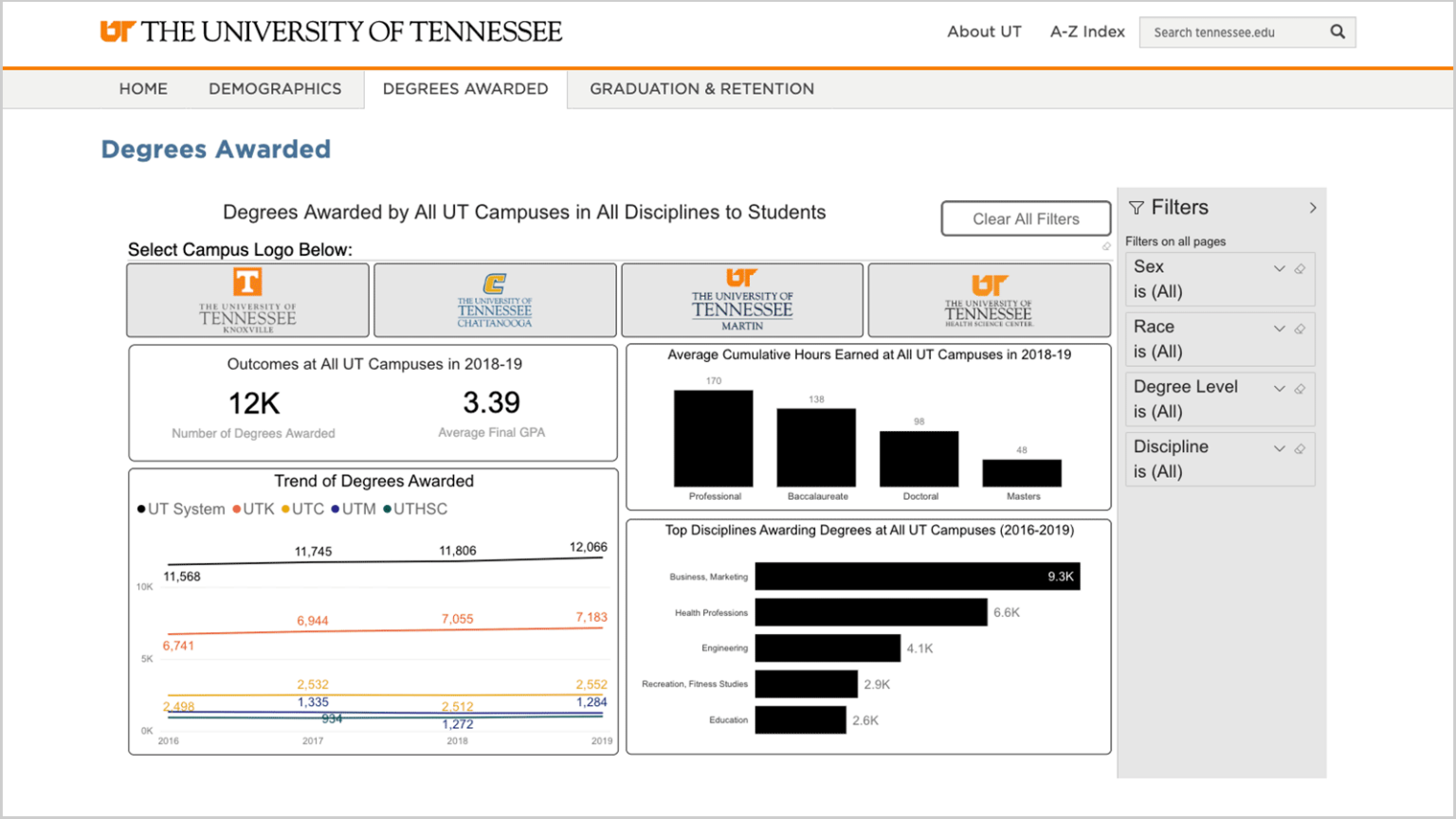Toggle UTM legend entry
This screenshot has width=1456, height=819.
tap(354, 509)
